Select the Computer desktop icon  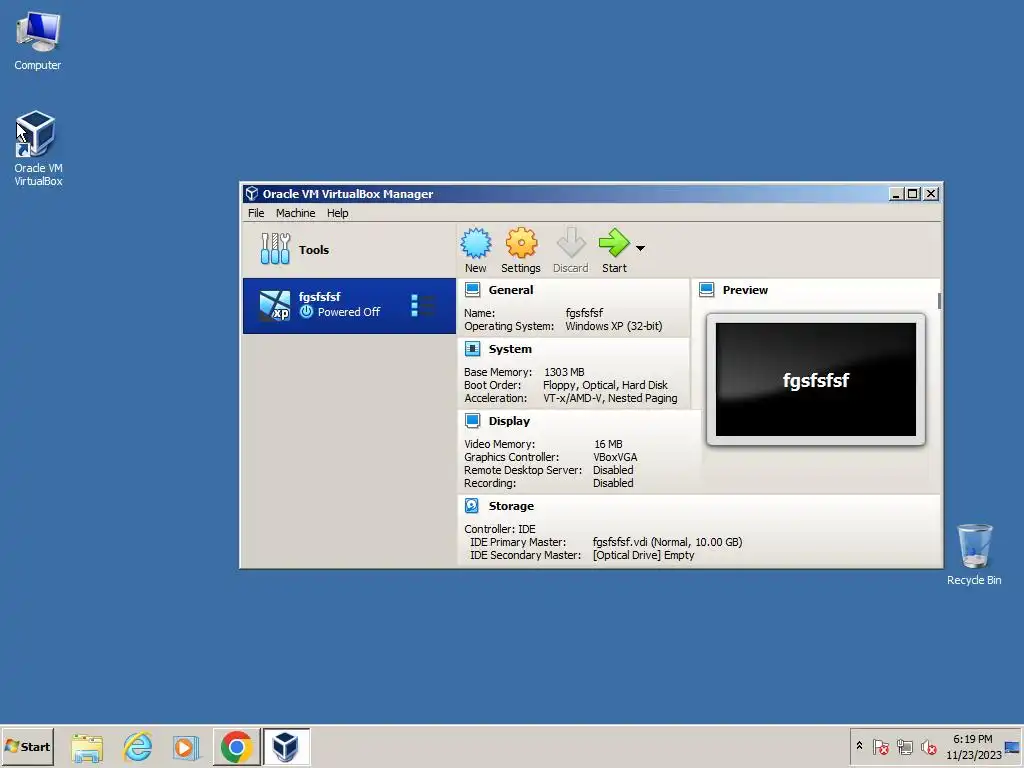point(38,41)
